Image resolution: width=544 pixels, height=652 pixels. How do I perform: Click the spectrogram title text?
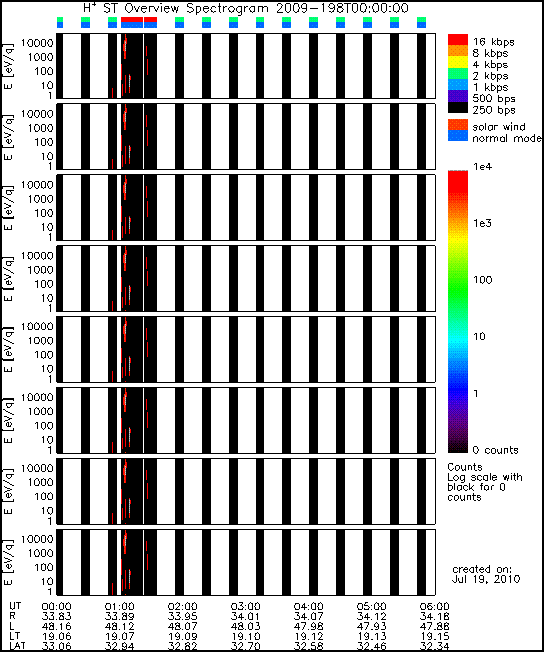[x=246, y=8]
